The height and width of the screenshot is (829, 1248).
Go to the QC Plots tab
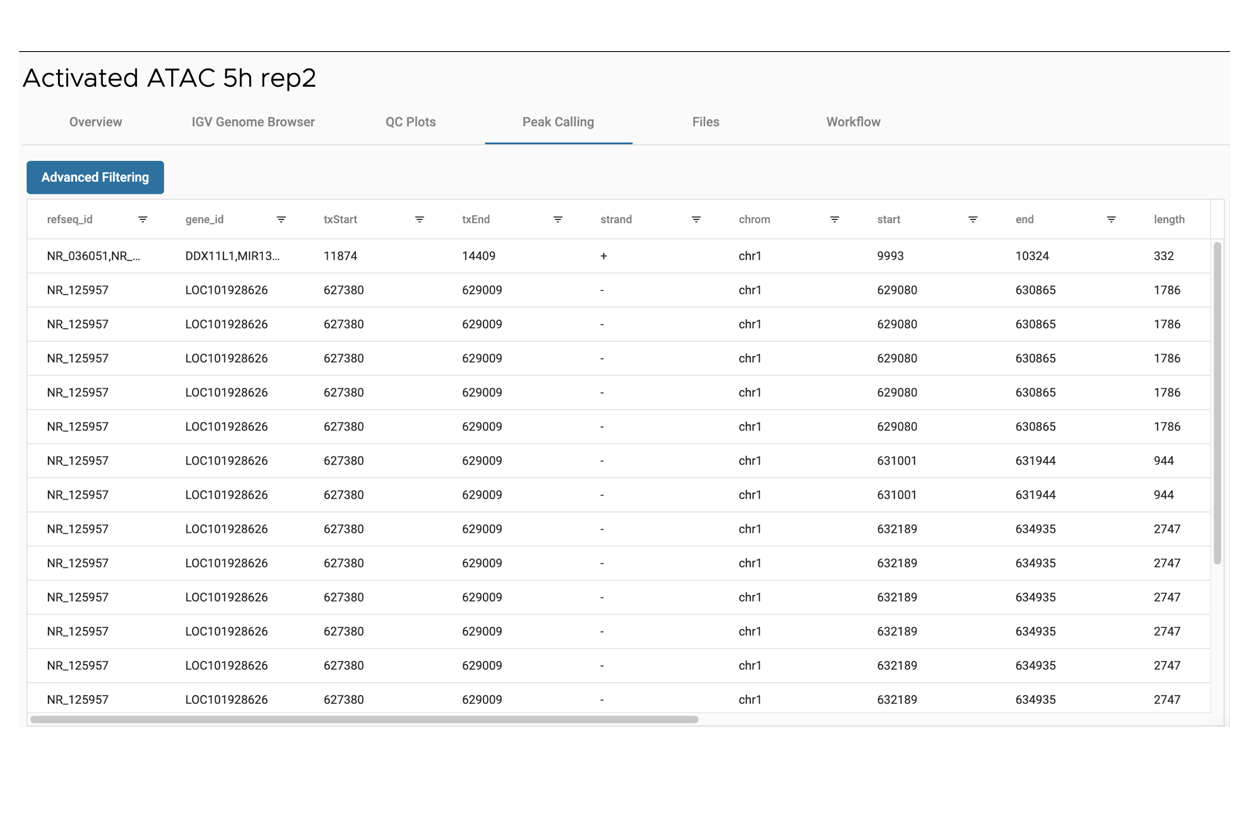[x=410, y=122]
